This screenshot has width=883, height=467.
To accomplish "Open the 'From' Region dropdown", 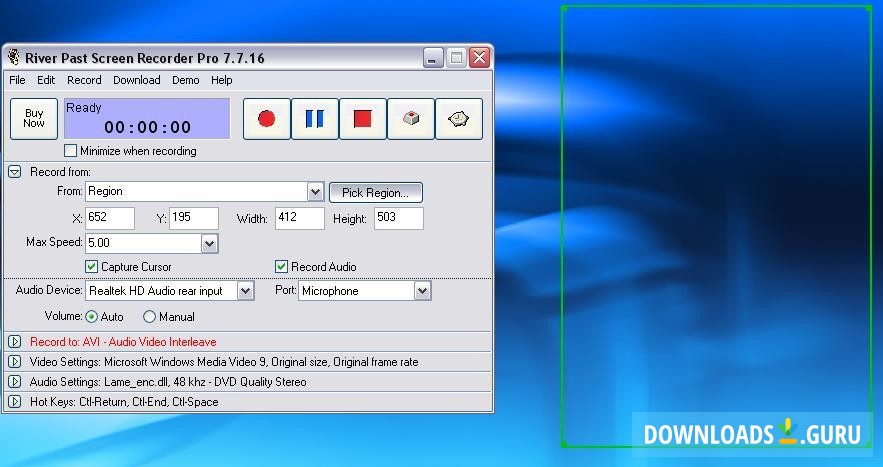I will coord(315,191).
